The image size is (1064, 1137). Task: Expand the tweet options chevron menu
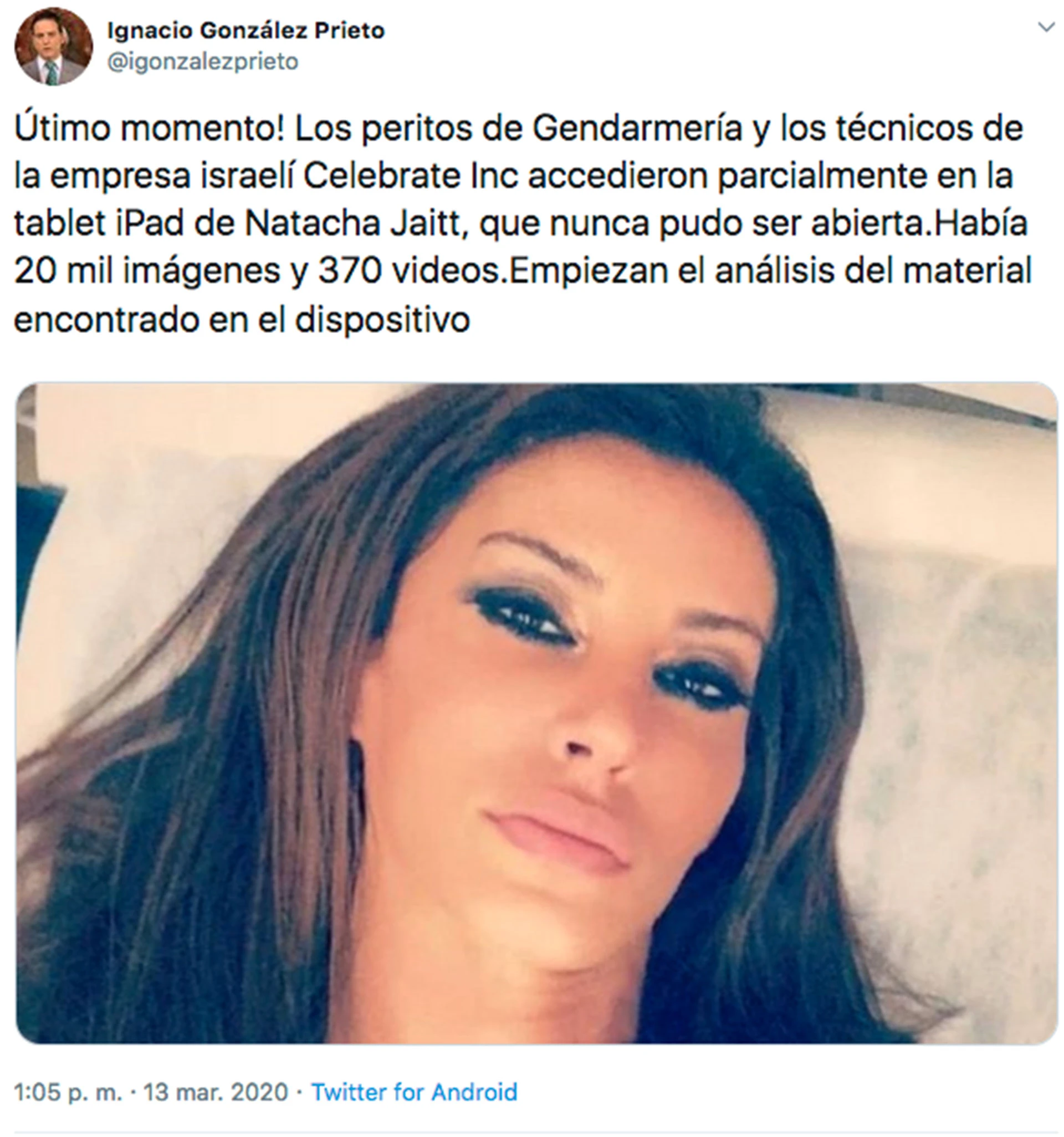pyautogui.click(x=1046, y=27)
